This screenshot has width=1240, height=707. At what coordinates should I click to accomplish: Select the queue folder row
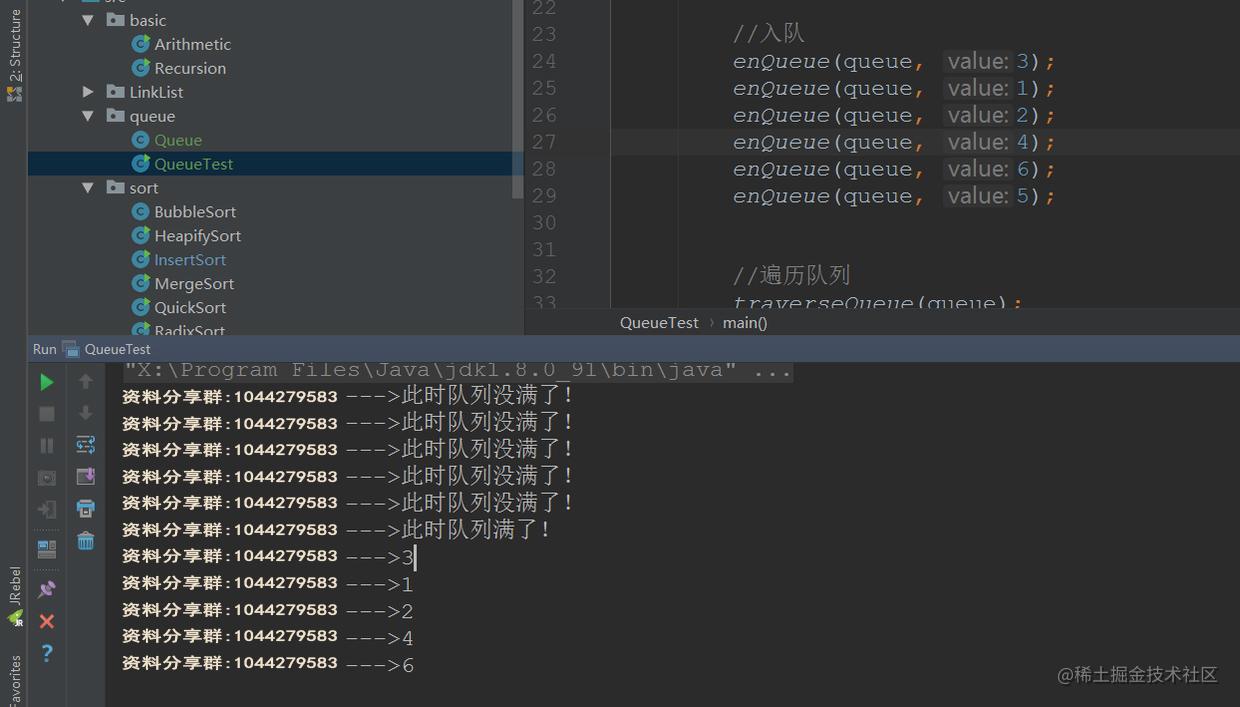pos(270,116)
